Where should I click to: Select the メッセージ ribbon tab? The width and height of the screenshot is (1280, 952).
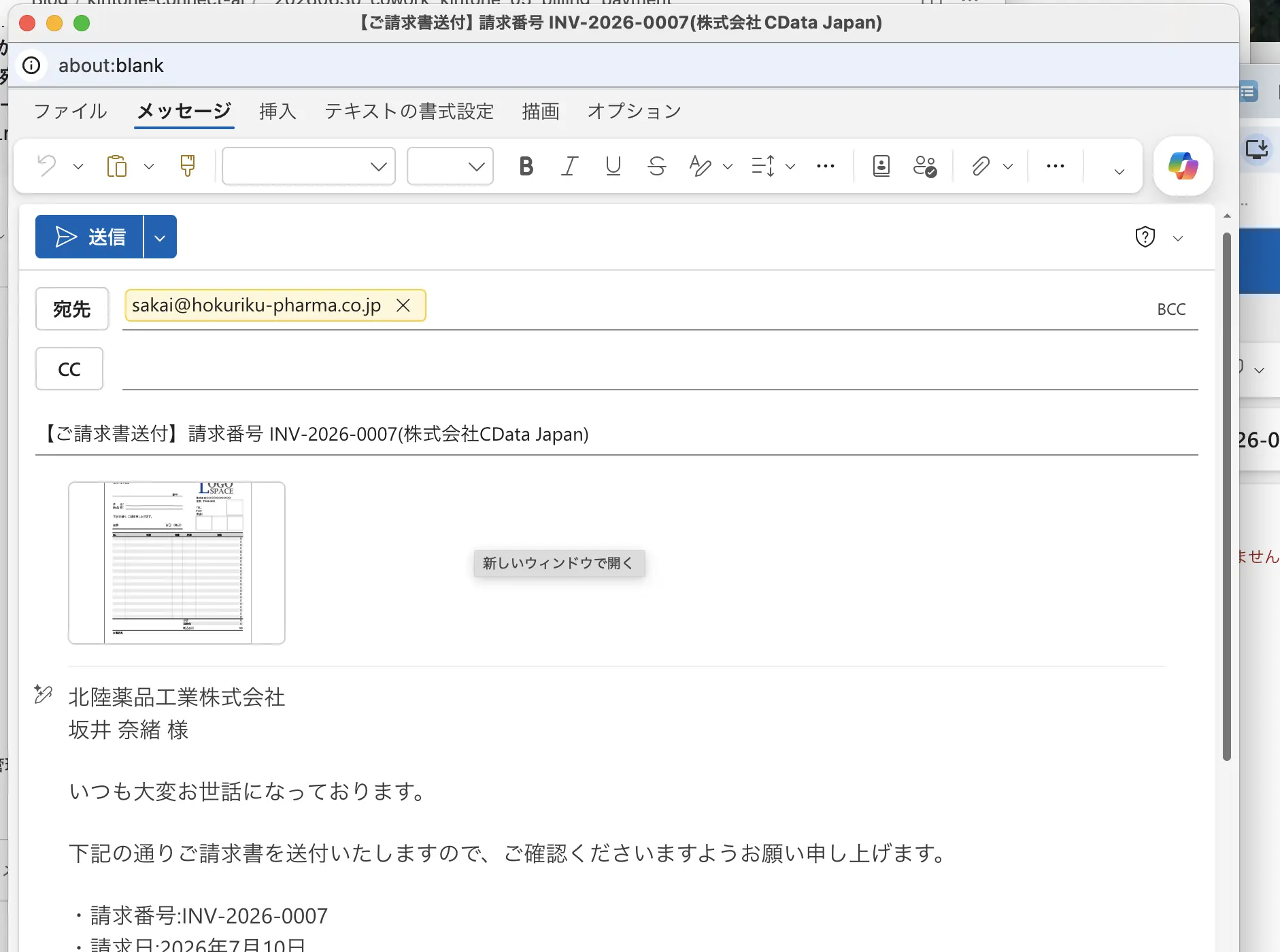pos(184,111)
